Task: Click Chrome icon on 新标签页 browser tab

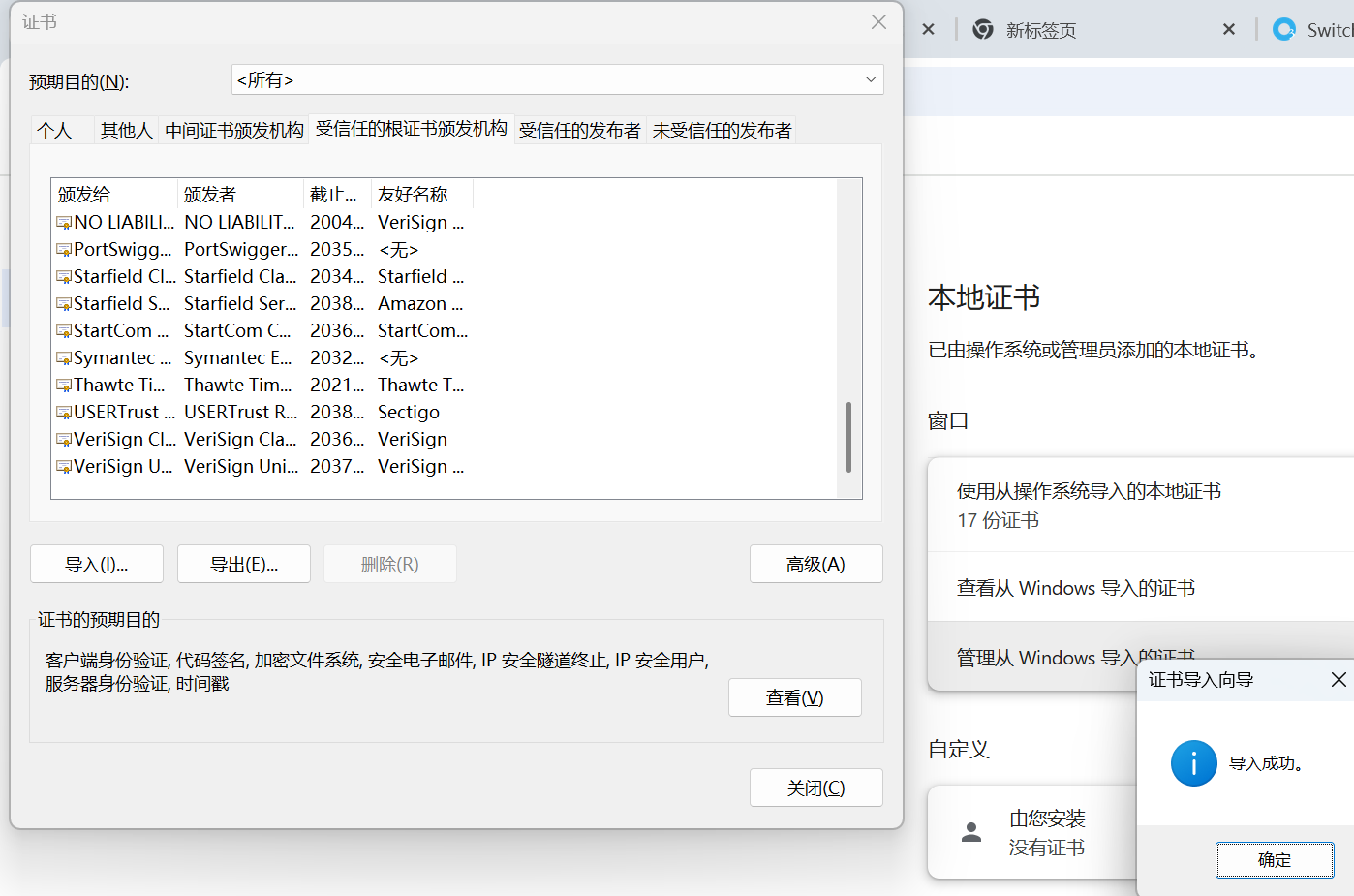Action: pyautogui.click(x=983, y=29)
